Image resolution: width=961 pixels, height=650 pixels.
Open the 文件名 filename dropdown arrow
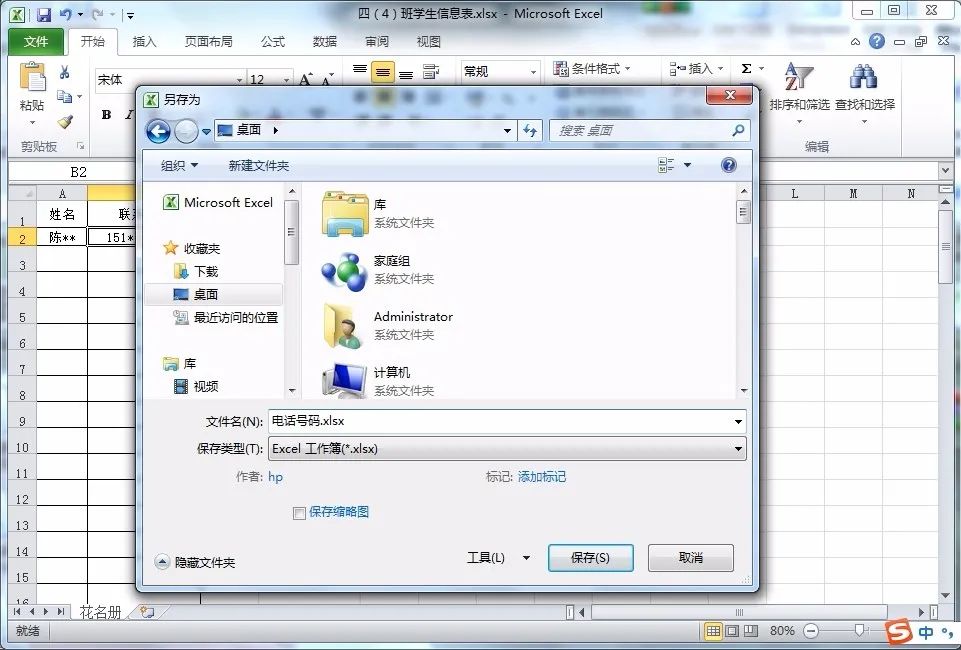[738, 421]
